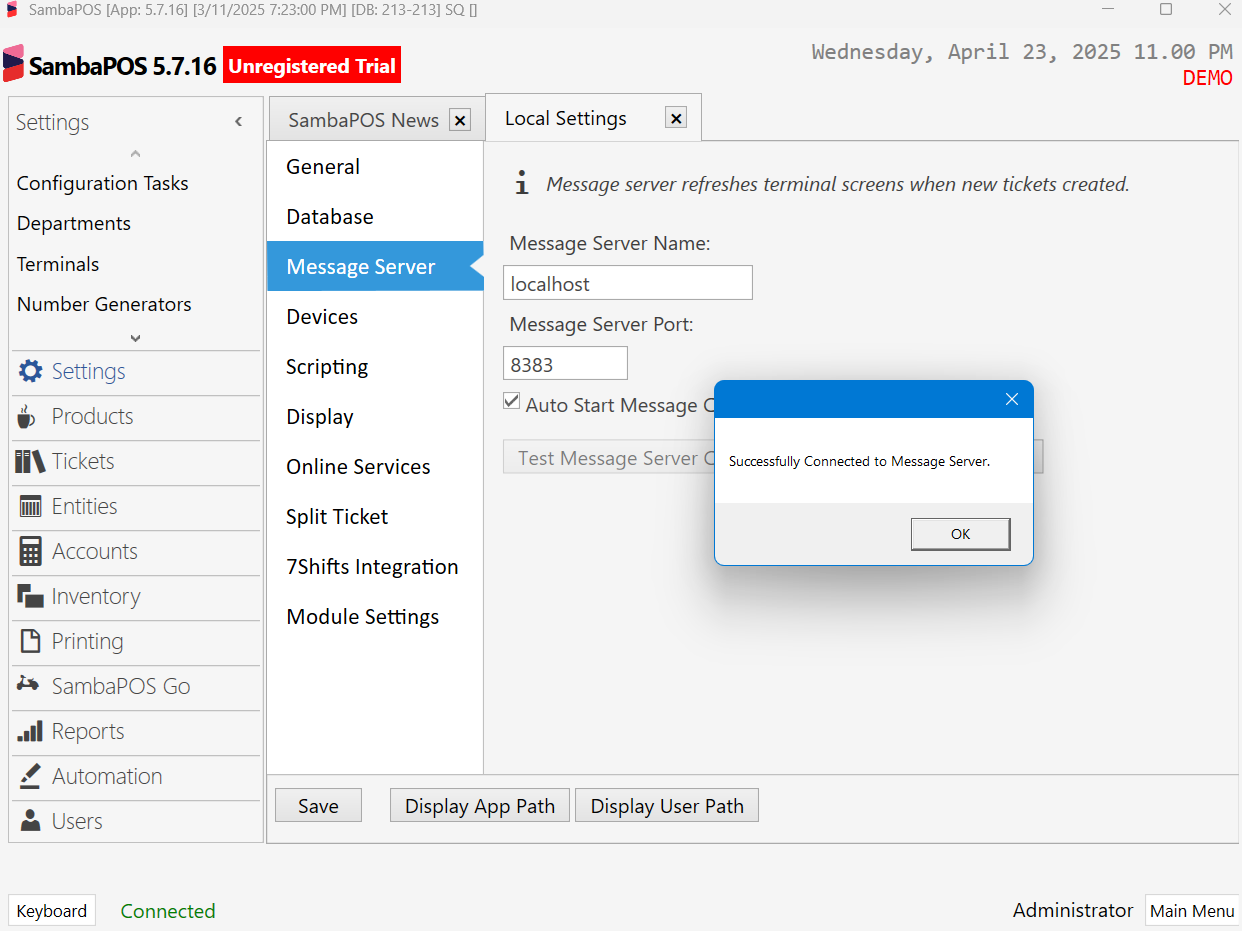Confirm the dialog with OK
This screenshot has width=1242, height=931.
pyautogui.click(x=960, y=534)
